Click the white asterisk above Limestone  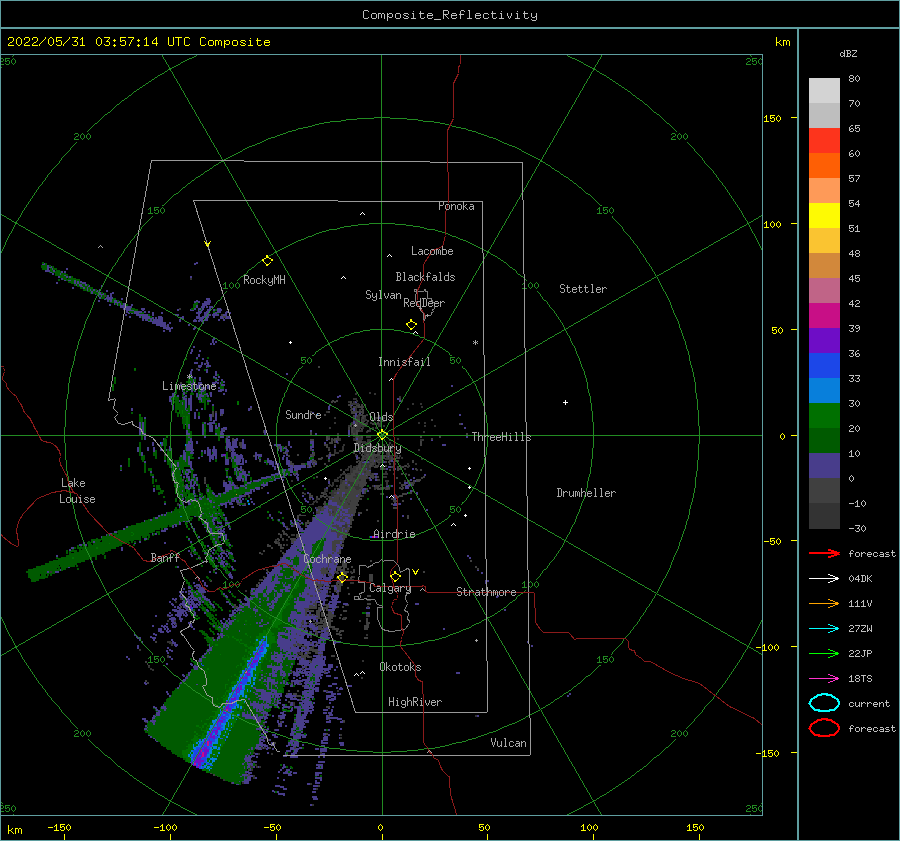point(189,377)
